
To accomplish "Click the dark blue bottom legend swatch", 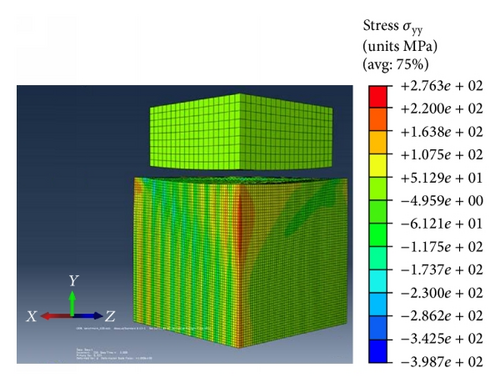I will tap(378, 351).
